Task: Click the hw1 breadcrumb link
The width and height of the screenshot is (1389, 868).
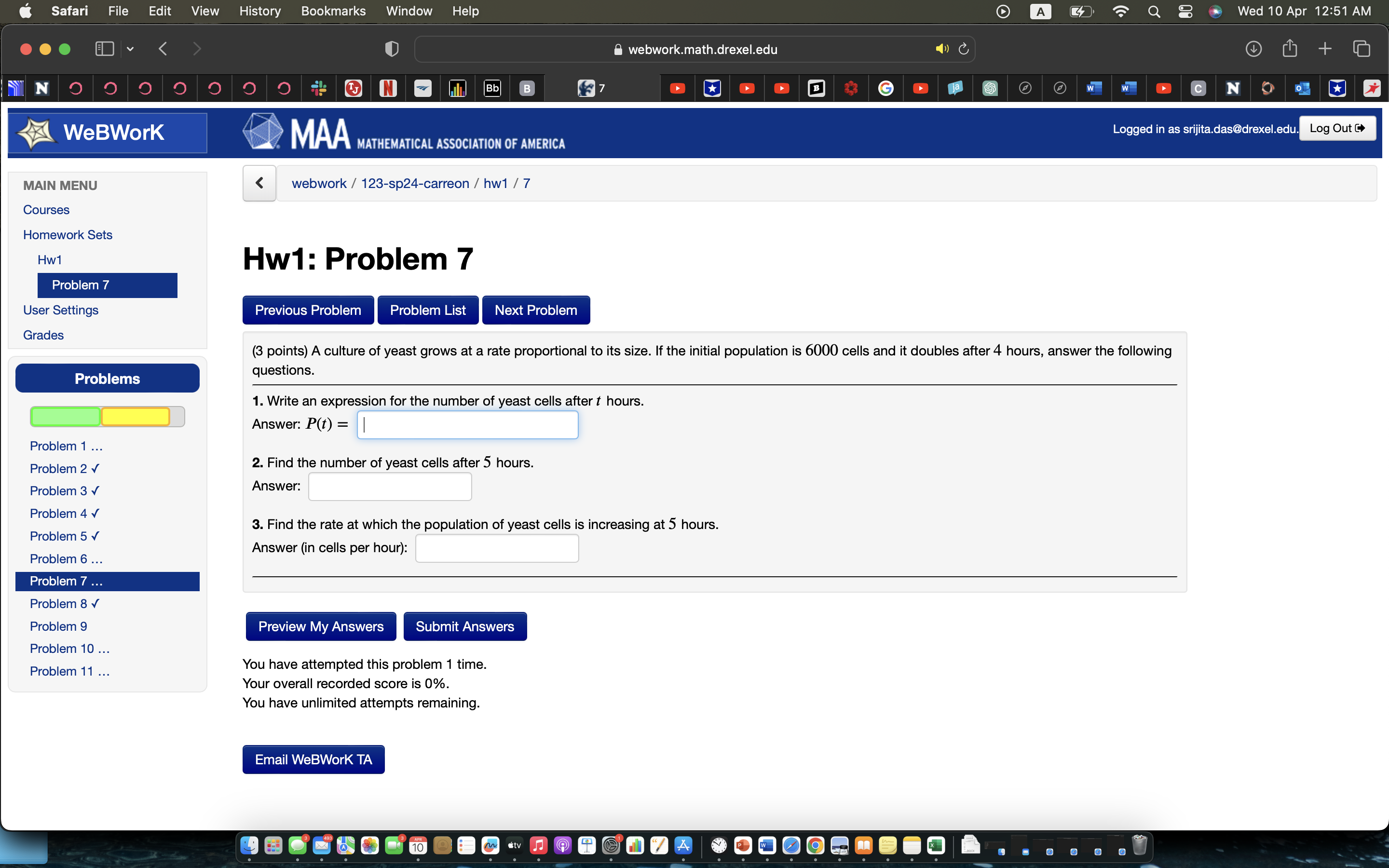Action: (495, 183)
